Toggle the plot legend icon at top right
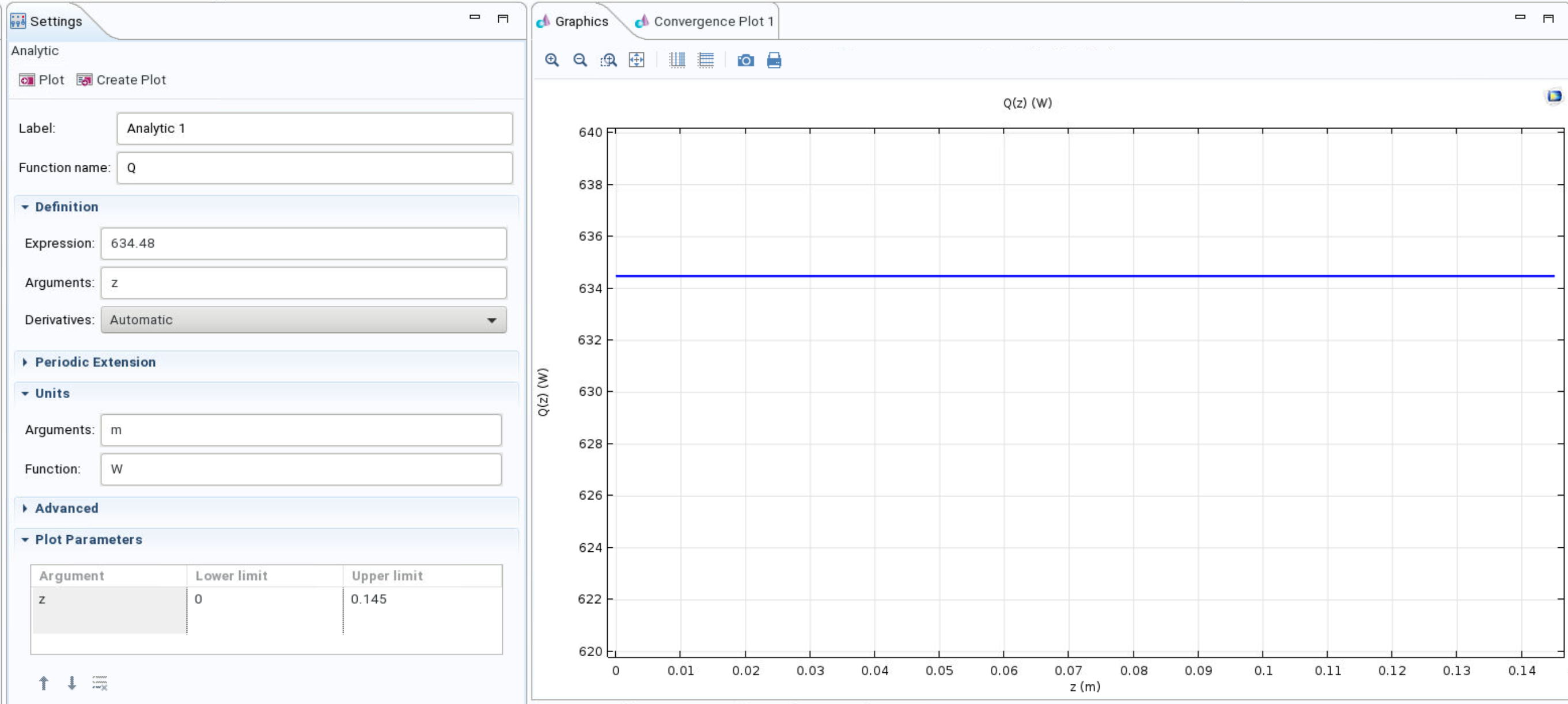 [x=1554, y=96]
